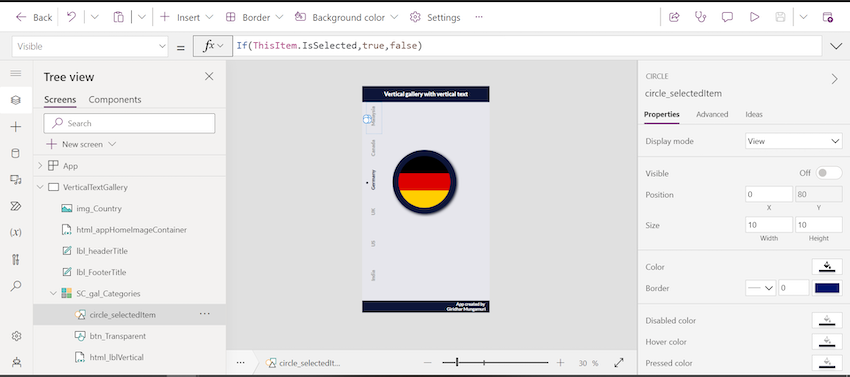Image resolution: width=850 pixels, height=377 pixels.
Task: Click the Position X input field
Action: (769, 194)
